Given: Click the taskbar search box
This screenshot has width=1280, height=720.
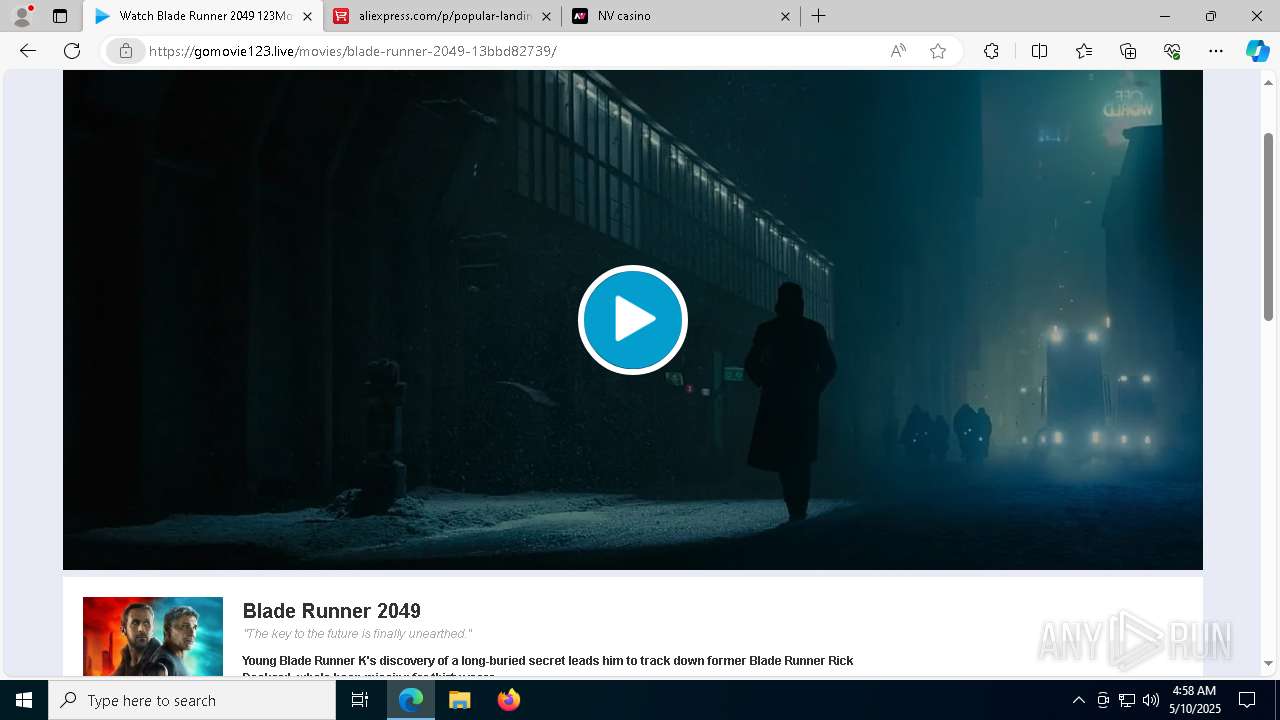Looking at the screenshot, I should click(x=192, y=700).
